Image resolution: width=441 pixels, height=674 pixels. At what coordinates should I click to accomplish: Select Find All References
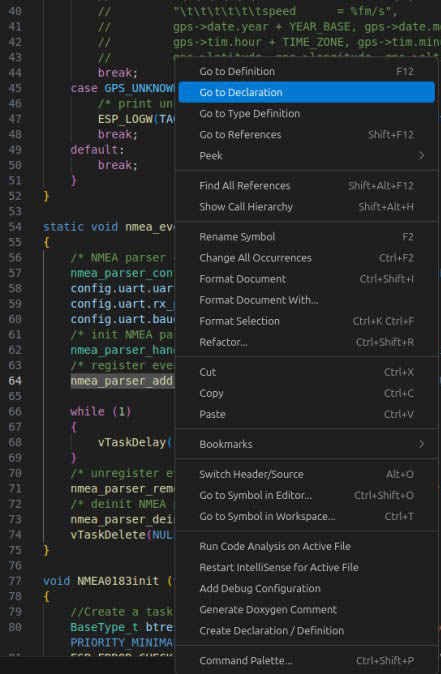(x=306, y=186)
